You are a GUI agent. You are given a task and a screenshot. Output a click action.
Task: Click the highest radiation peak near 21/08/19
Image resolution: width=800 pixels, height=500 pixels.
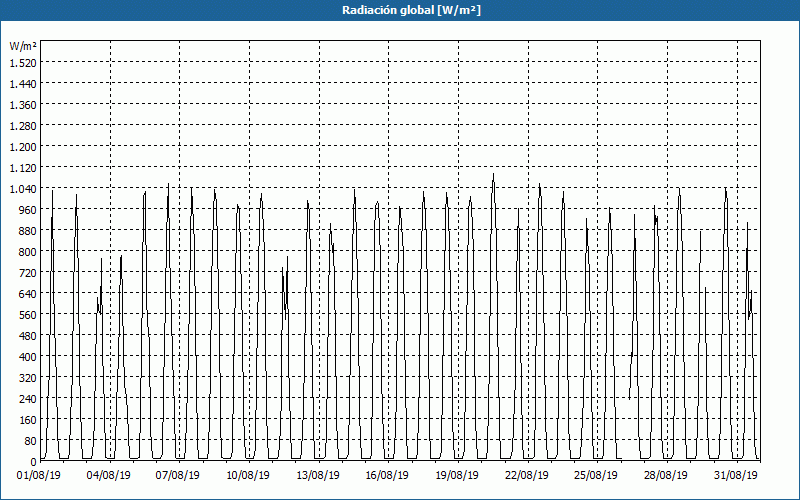493,174
